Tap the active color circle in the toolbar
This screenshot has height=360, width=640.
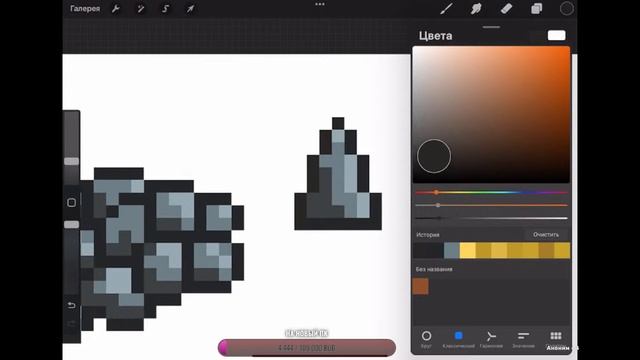(567, 9)
